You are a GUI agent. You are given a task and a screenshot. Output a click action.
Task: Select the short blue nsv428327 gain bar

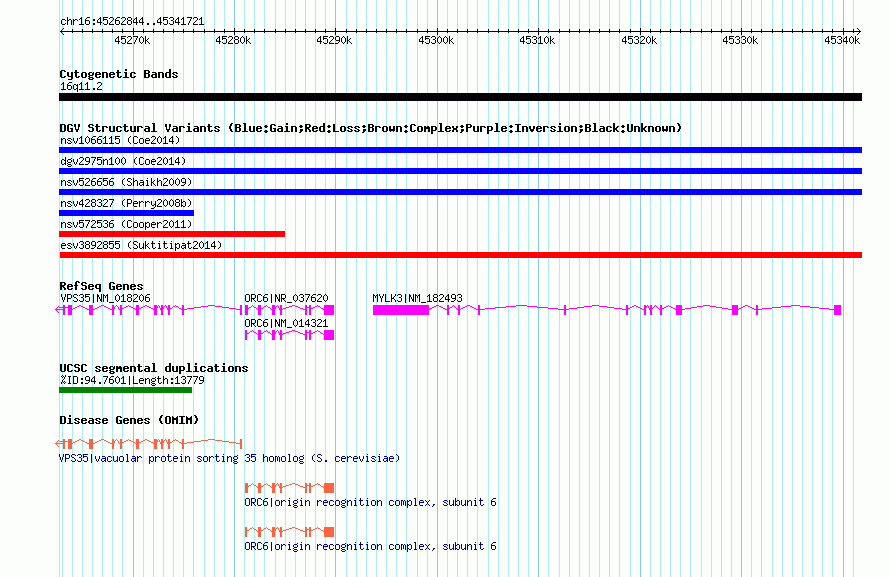click(x=127, y=213)
